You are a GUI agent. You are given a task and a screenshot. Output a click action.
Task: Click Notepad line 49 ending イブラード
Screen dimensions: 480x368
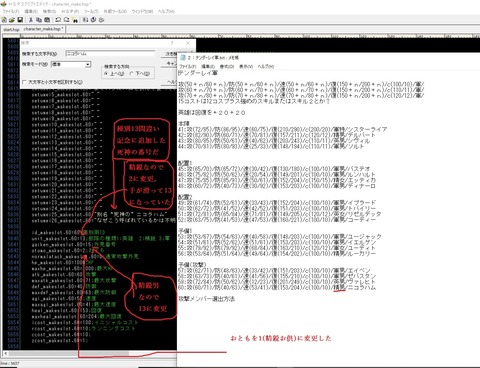coord(277,203)
